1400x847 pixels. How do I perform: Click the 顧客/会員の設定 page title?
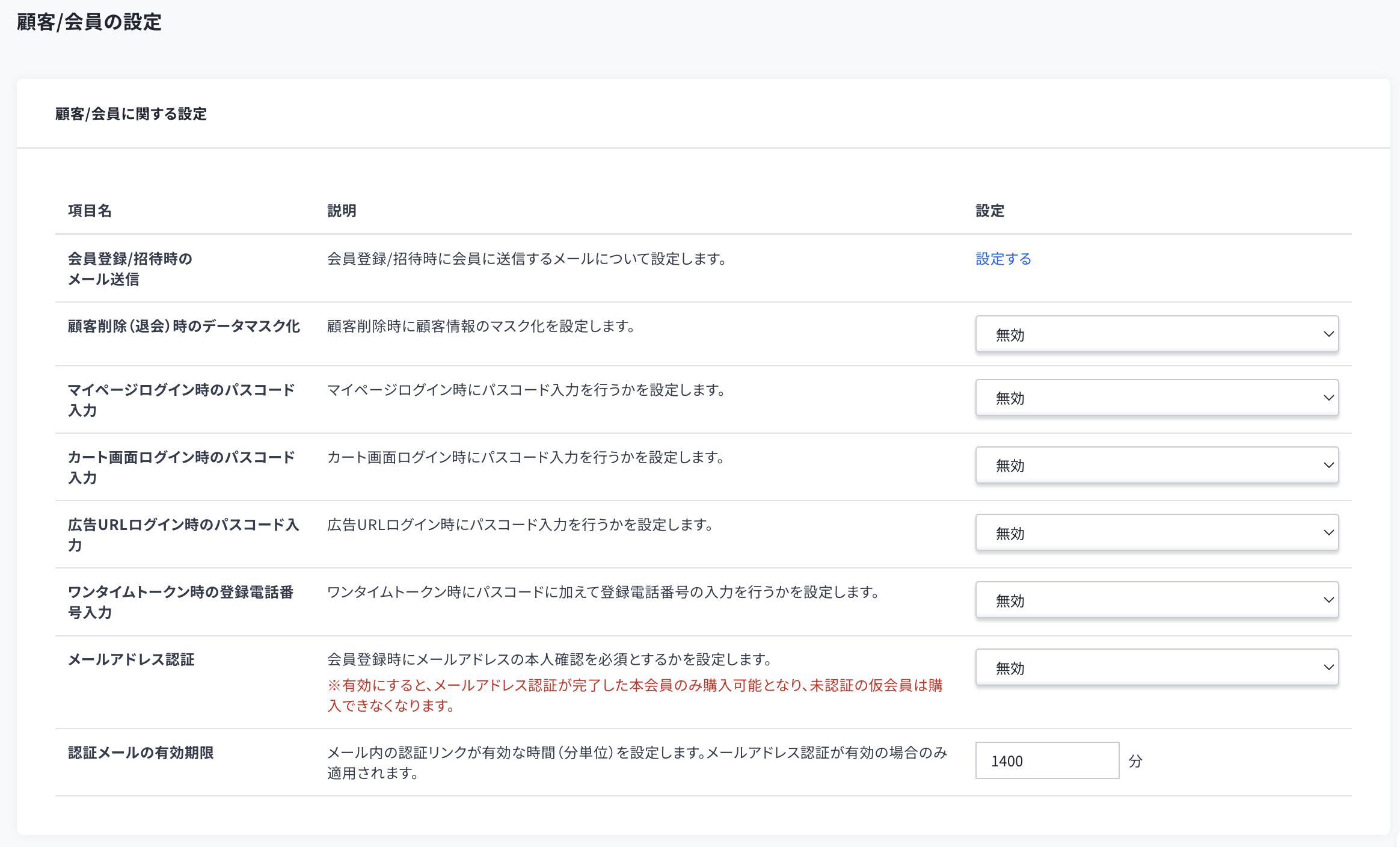click(89, 22)
